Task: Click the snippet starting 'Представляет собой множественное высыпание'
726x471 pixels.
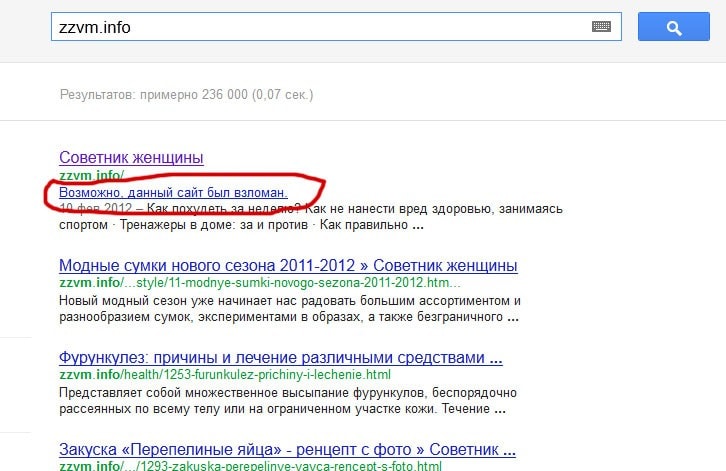Action: pos(288,401)
